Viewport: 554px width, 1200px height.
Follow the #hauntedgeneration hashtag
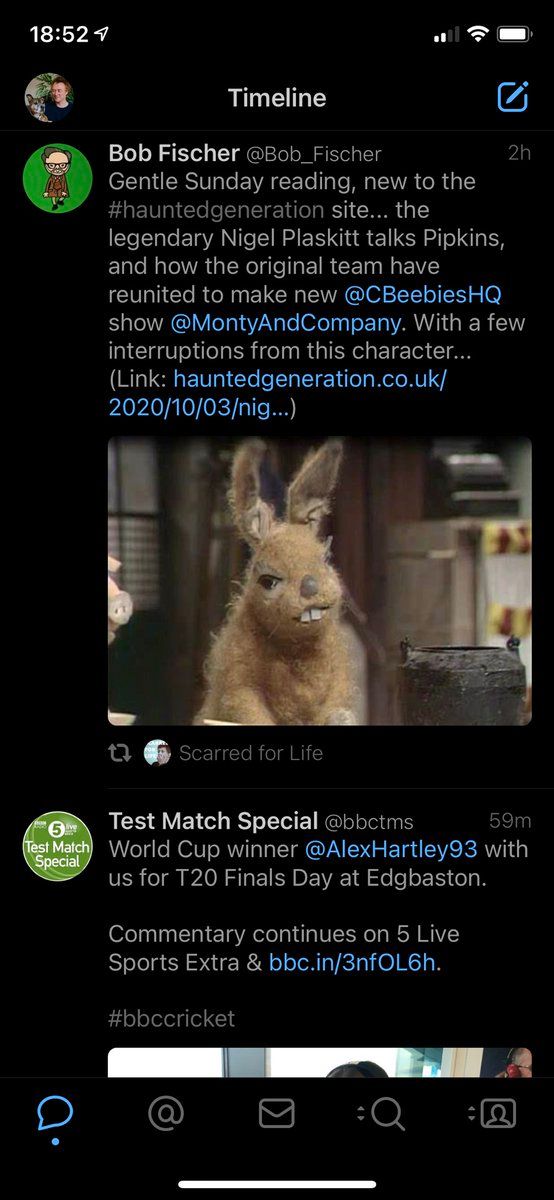[216, 210]
